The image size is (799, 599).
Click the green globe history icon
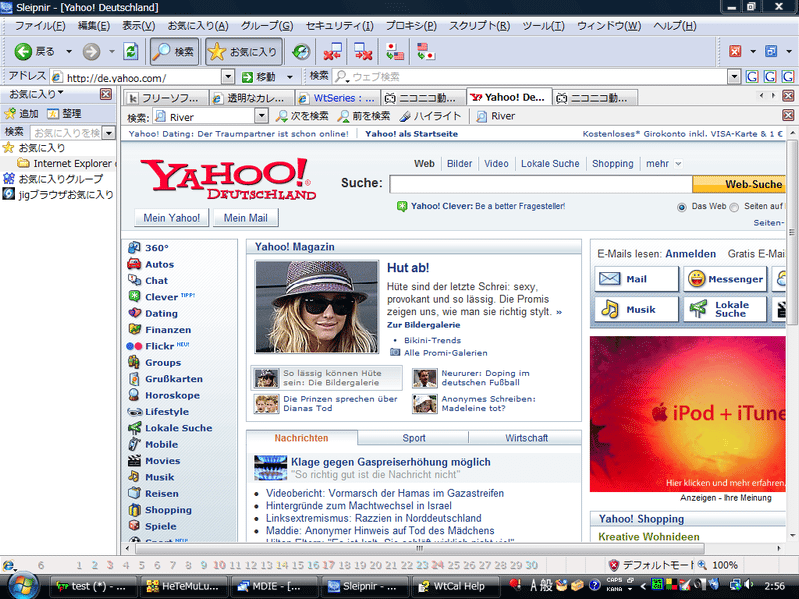coord(301,51)
